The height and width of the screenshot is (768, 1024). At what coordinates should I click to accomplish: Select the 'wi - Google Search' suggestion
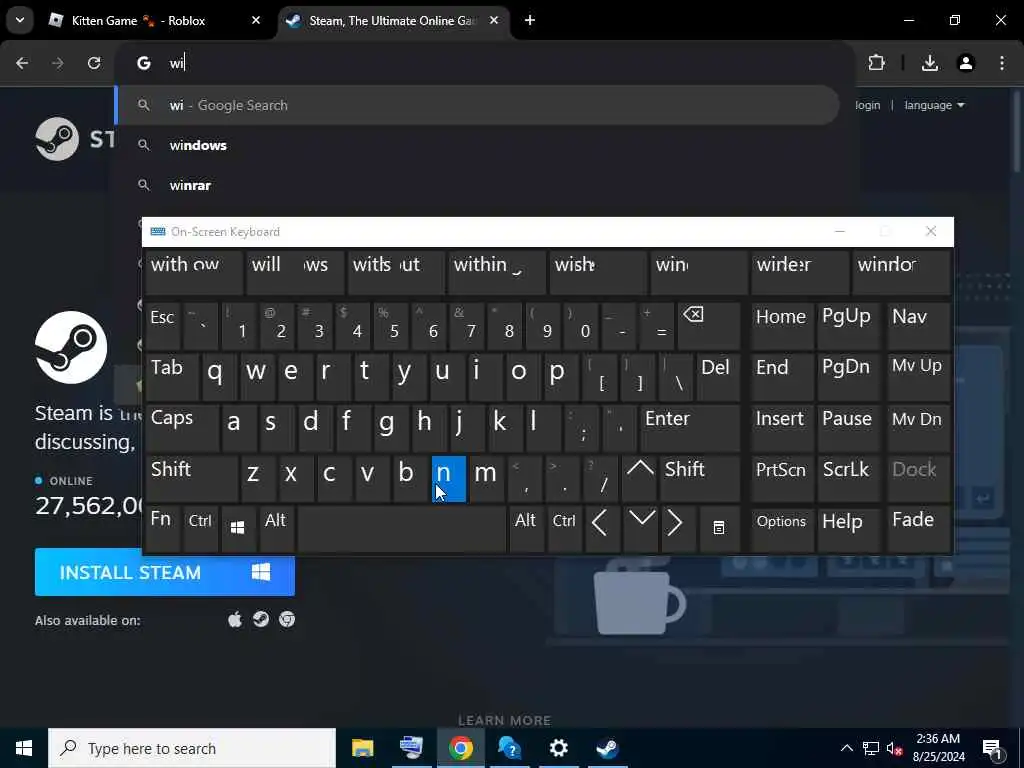click(x=477, y=105)
